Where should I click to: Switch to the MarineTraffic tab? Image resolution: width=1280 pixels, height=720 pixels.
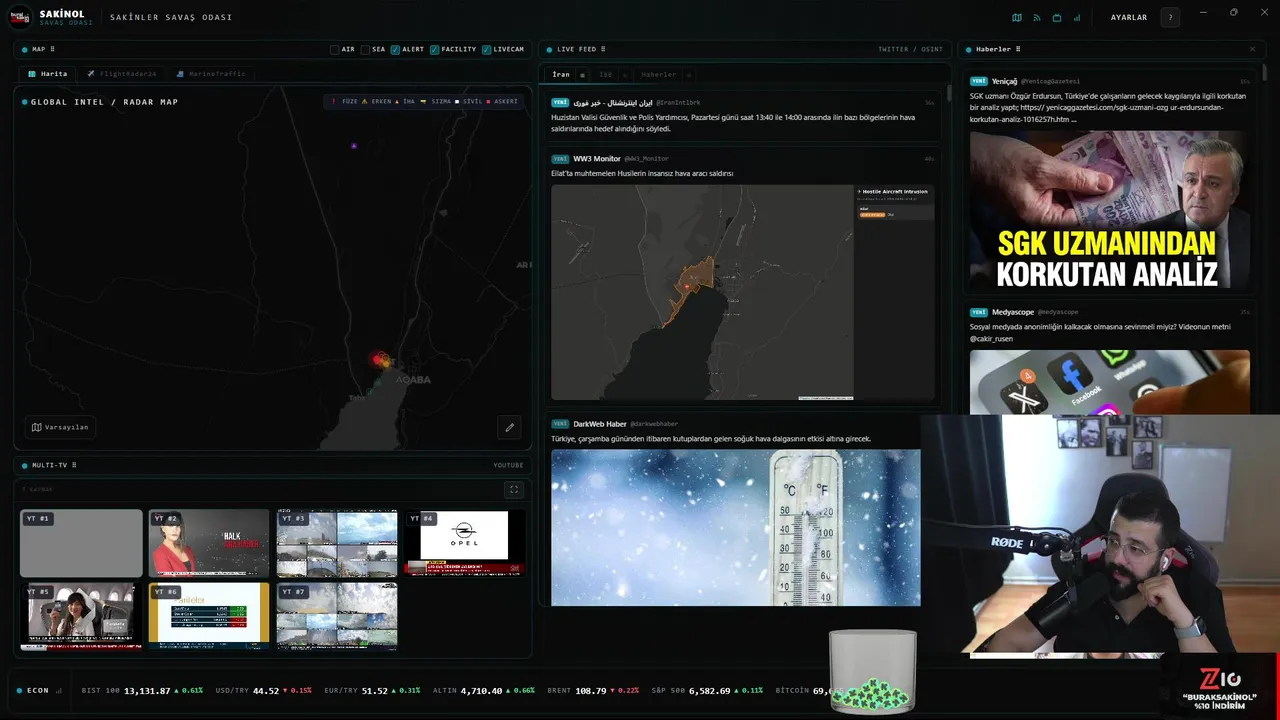tap(210, 74)
